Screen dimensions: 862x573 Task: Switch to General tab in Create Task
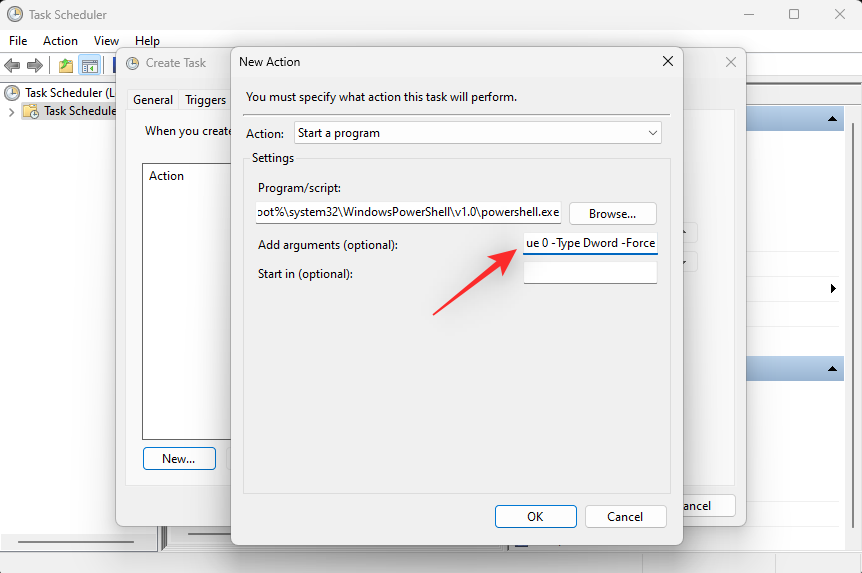(x=153, y=100)
